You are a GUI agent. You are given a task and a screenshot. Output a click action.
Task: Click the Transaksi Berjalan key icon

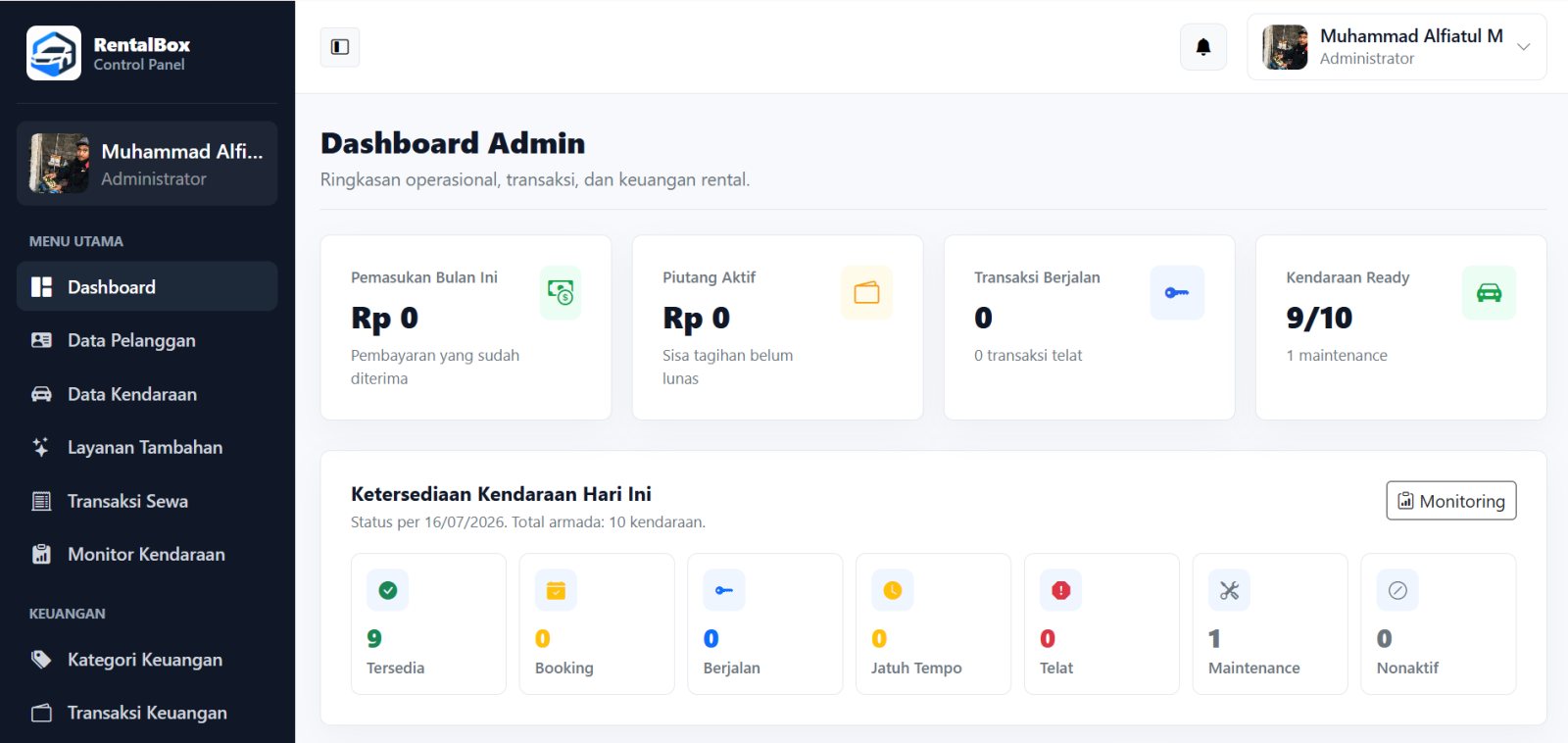(1177, 292)
